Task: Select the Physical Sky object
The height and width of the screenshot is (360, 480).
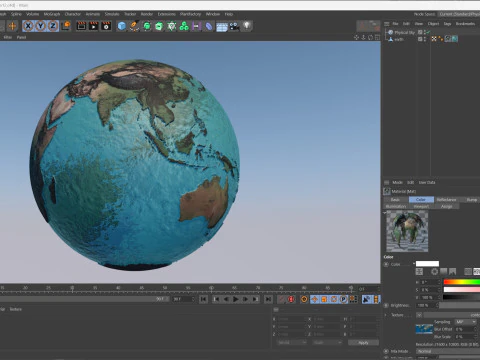Action: (404, 32)
